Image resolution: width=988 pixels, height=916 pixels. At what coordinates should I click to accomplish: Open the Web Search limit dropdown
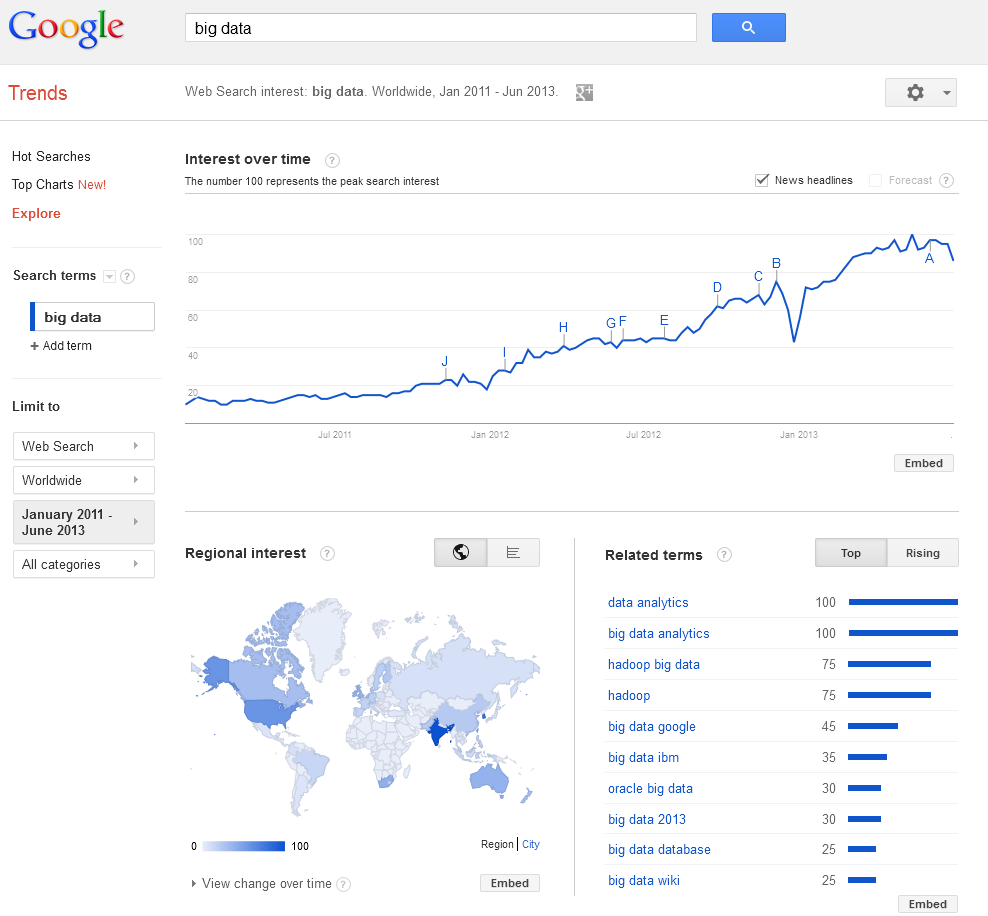coord(83,446)
